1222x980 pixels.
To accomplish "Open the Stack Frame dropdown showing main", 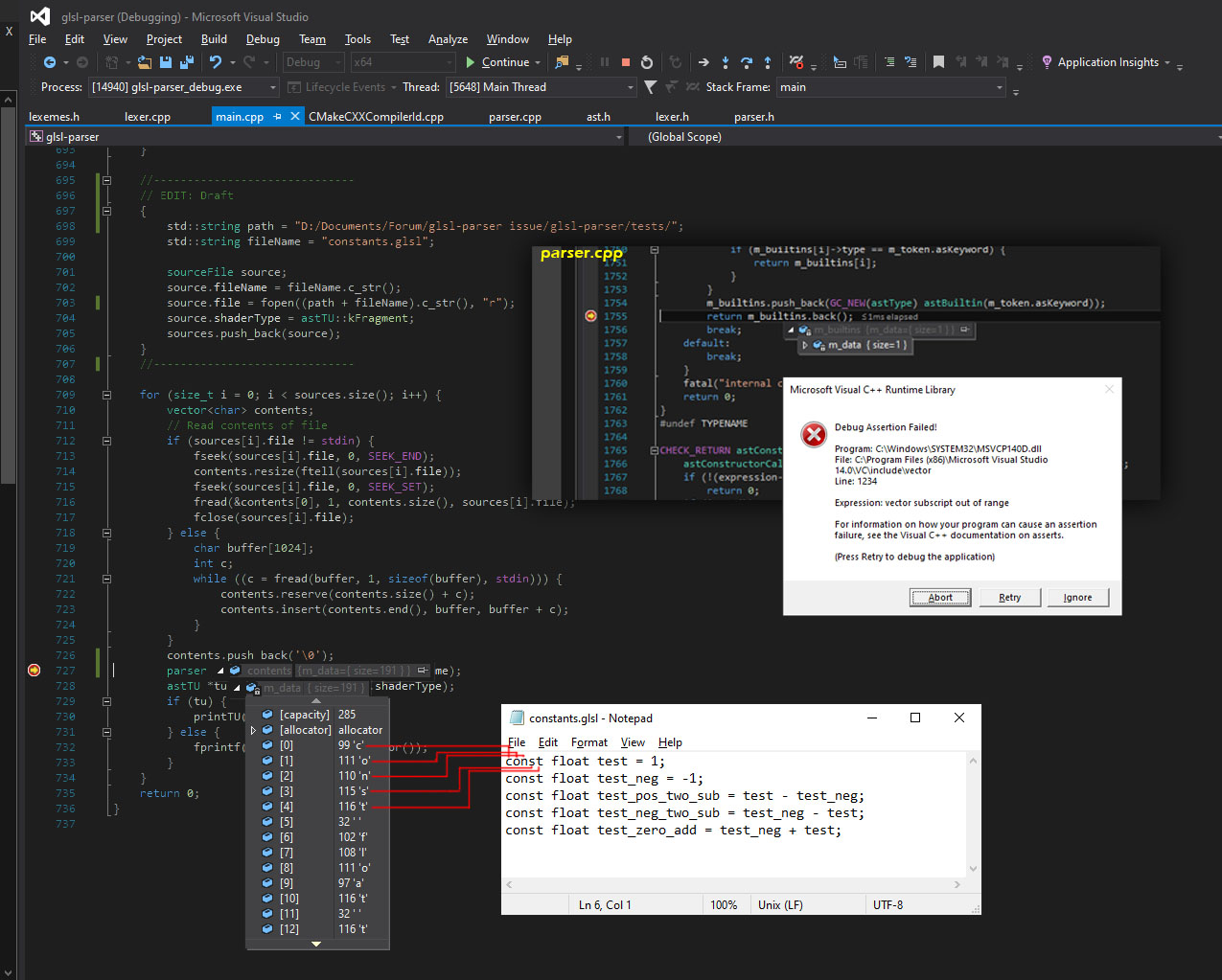I will 891,87.
